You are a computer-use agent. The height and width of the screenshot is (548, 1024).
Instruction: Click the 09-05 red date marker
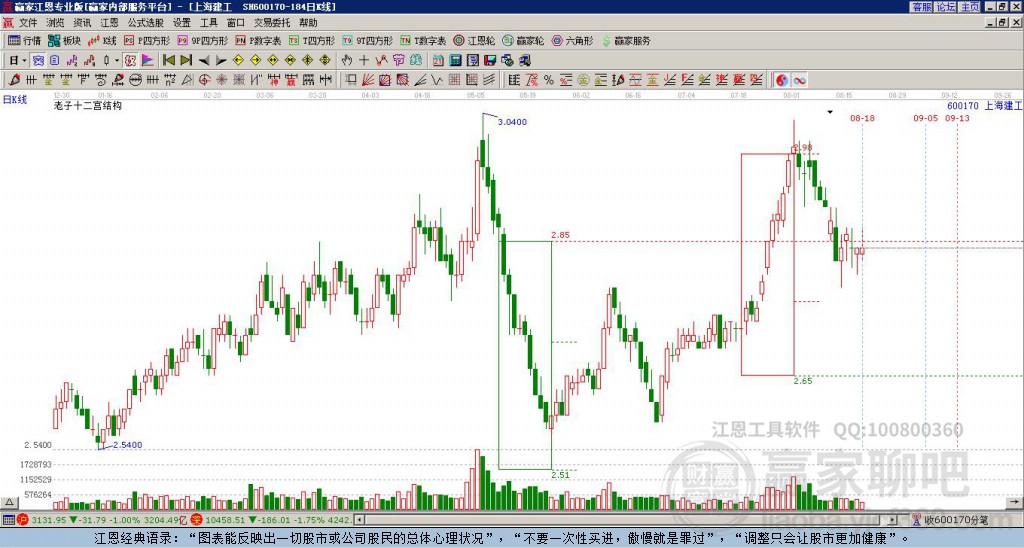point(925,118)
